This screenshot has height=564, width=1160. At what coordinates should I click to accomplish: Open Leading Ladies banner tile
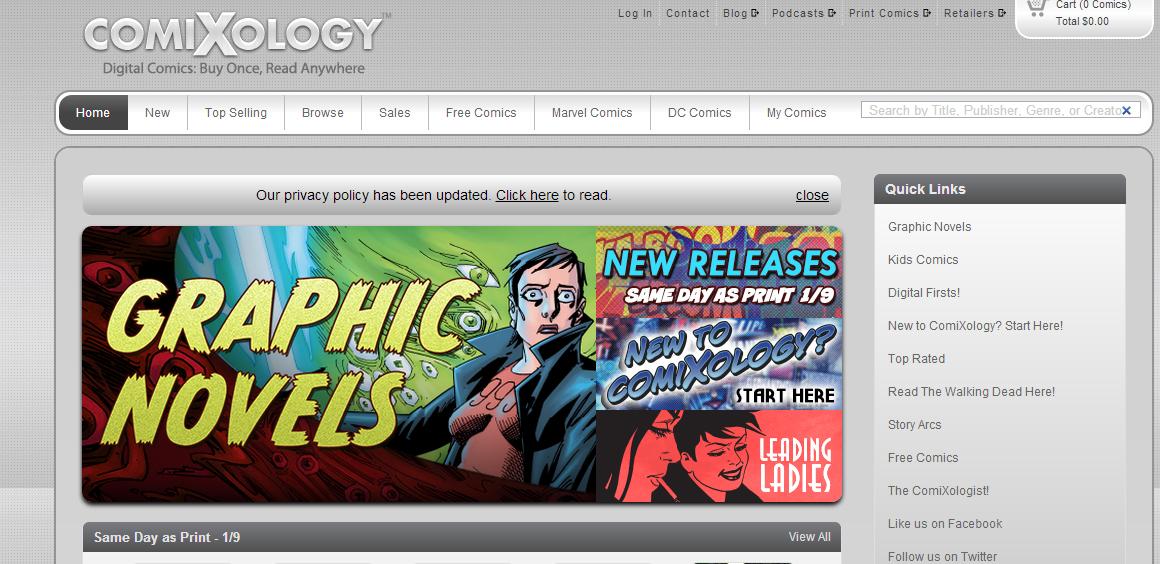(719, 457)
